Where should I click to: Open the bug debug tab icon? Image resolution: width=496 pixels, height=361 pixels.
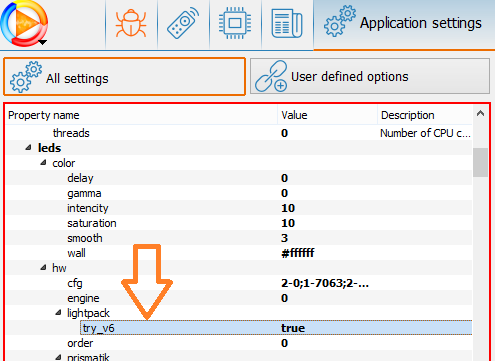[131, 23]
